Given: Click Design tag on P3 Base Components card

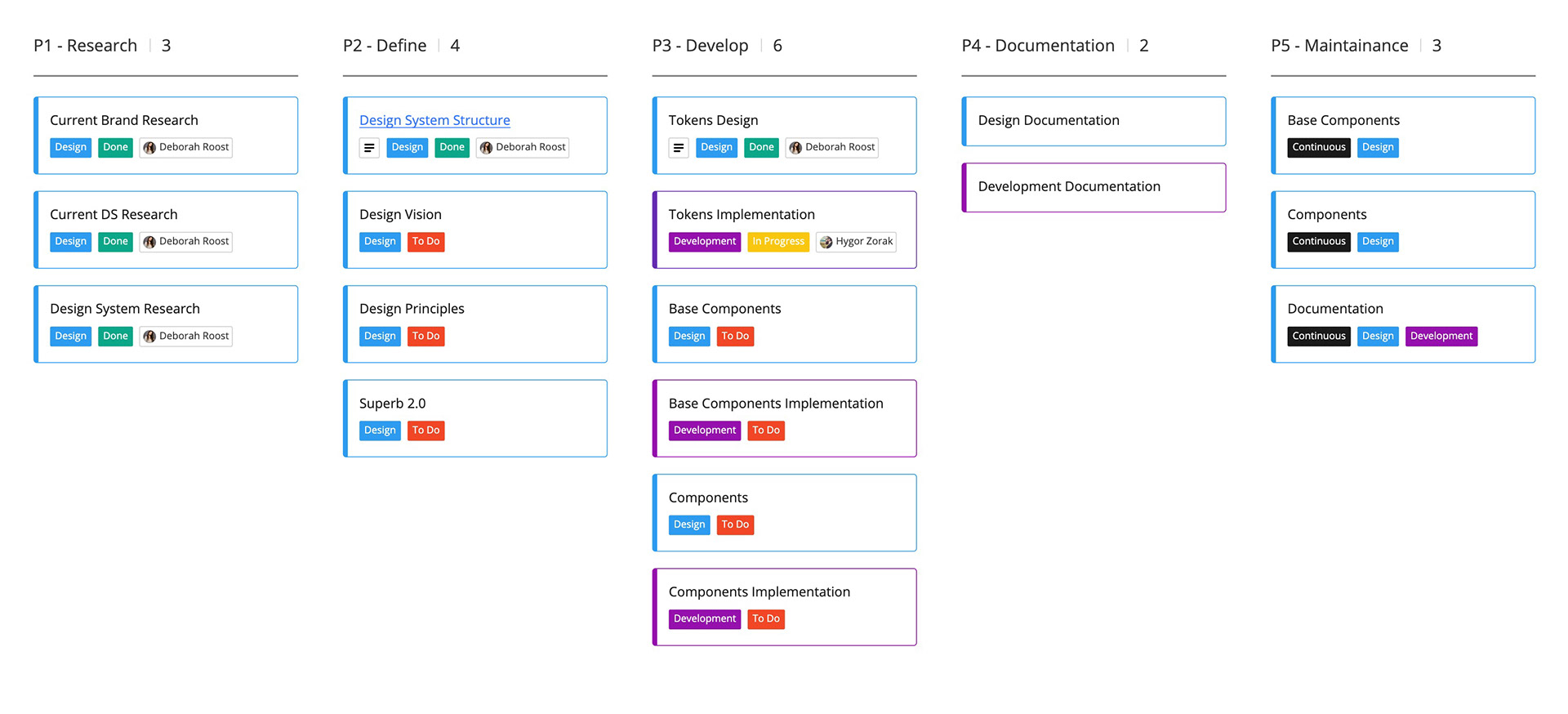Looking at the screenshot, I should [689, 337].
